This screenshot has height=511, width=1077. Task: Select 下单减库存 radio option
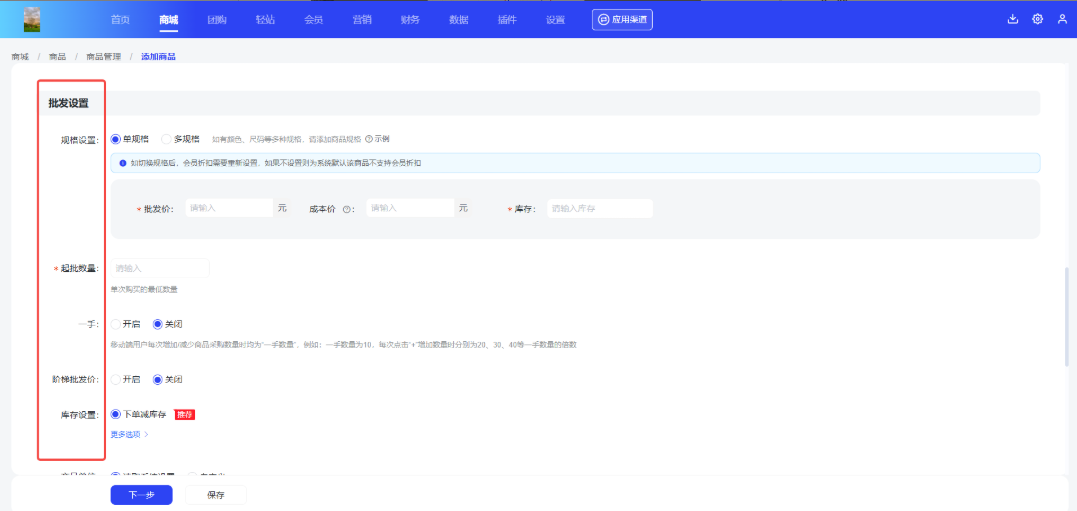(116, 414)
